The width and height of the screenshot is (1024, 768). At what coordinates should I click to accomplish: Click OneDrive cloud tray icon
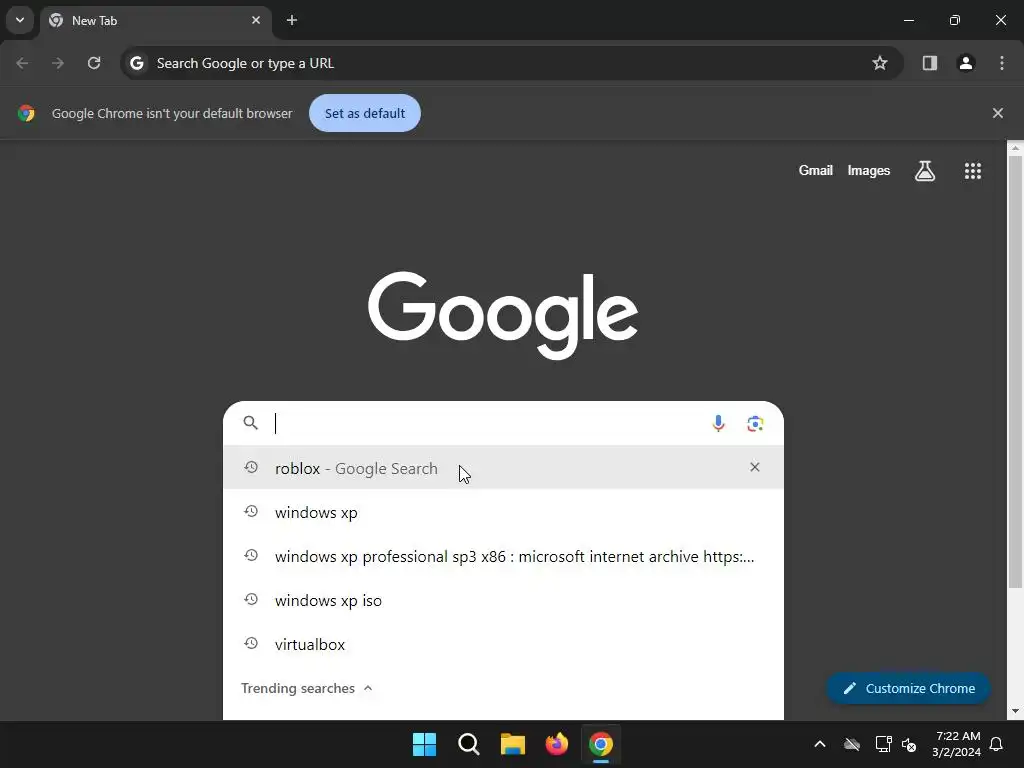[x=852, y=744]
